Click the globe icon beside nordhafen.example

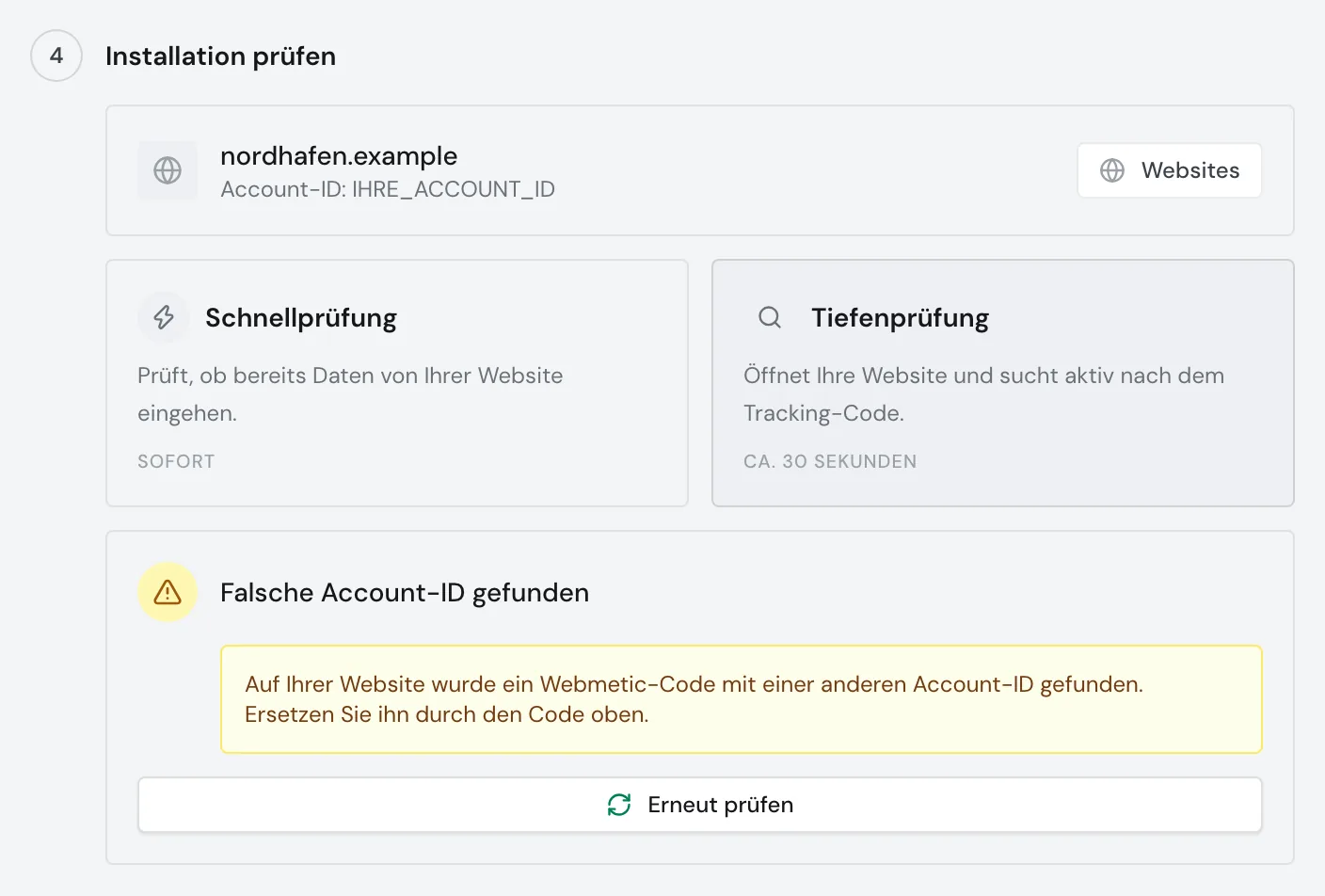(x=168, y=170)
